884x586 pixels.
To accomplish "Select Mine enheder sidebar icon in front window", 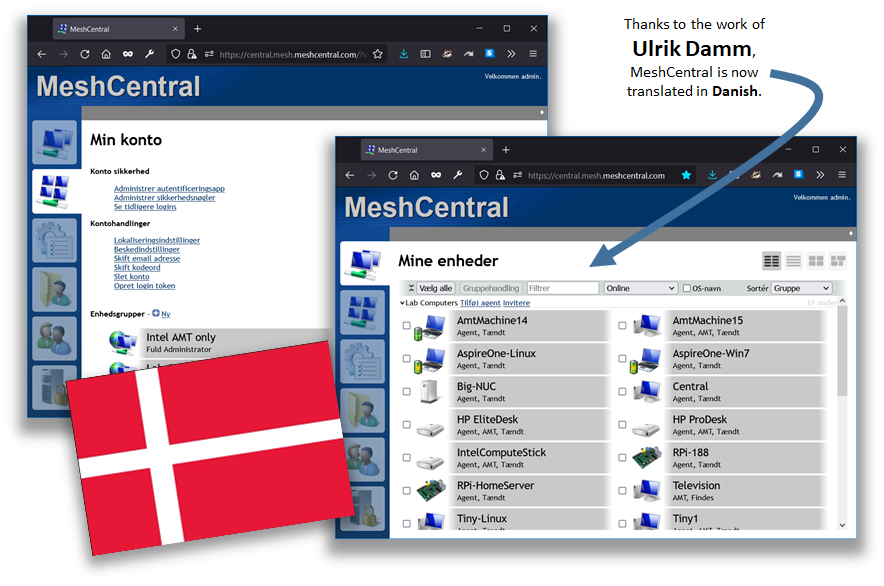I will coord(364,263).
